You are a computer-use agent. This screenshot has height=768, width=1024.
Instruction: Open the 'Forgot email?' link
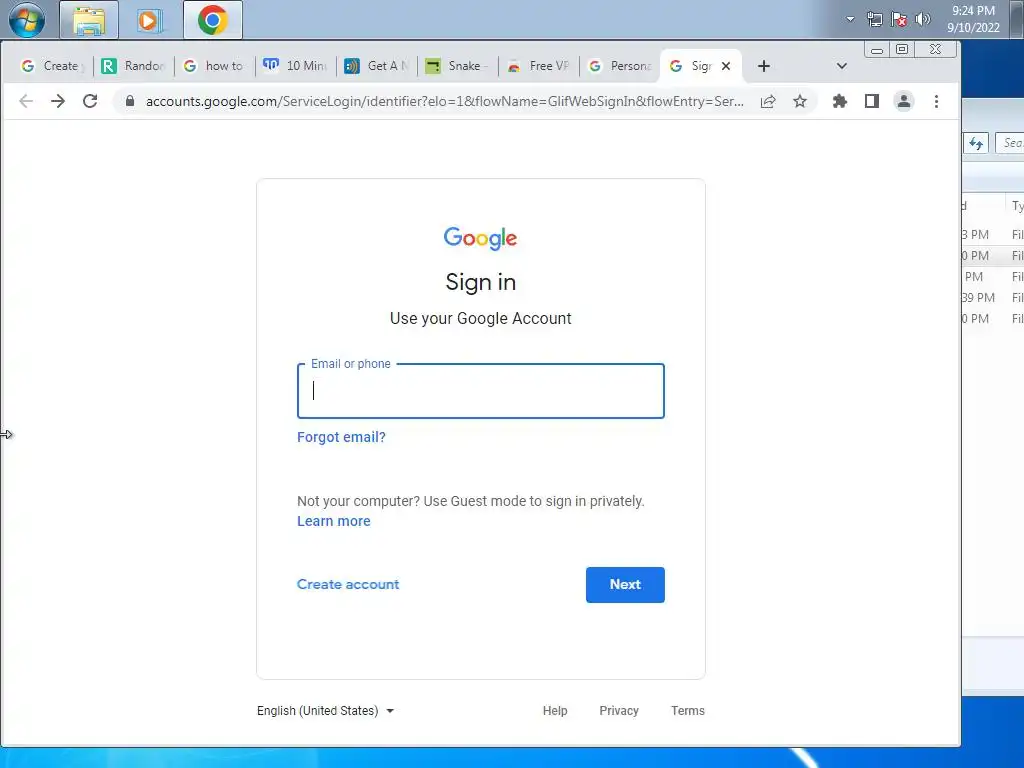[x=342, y=437]
